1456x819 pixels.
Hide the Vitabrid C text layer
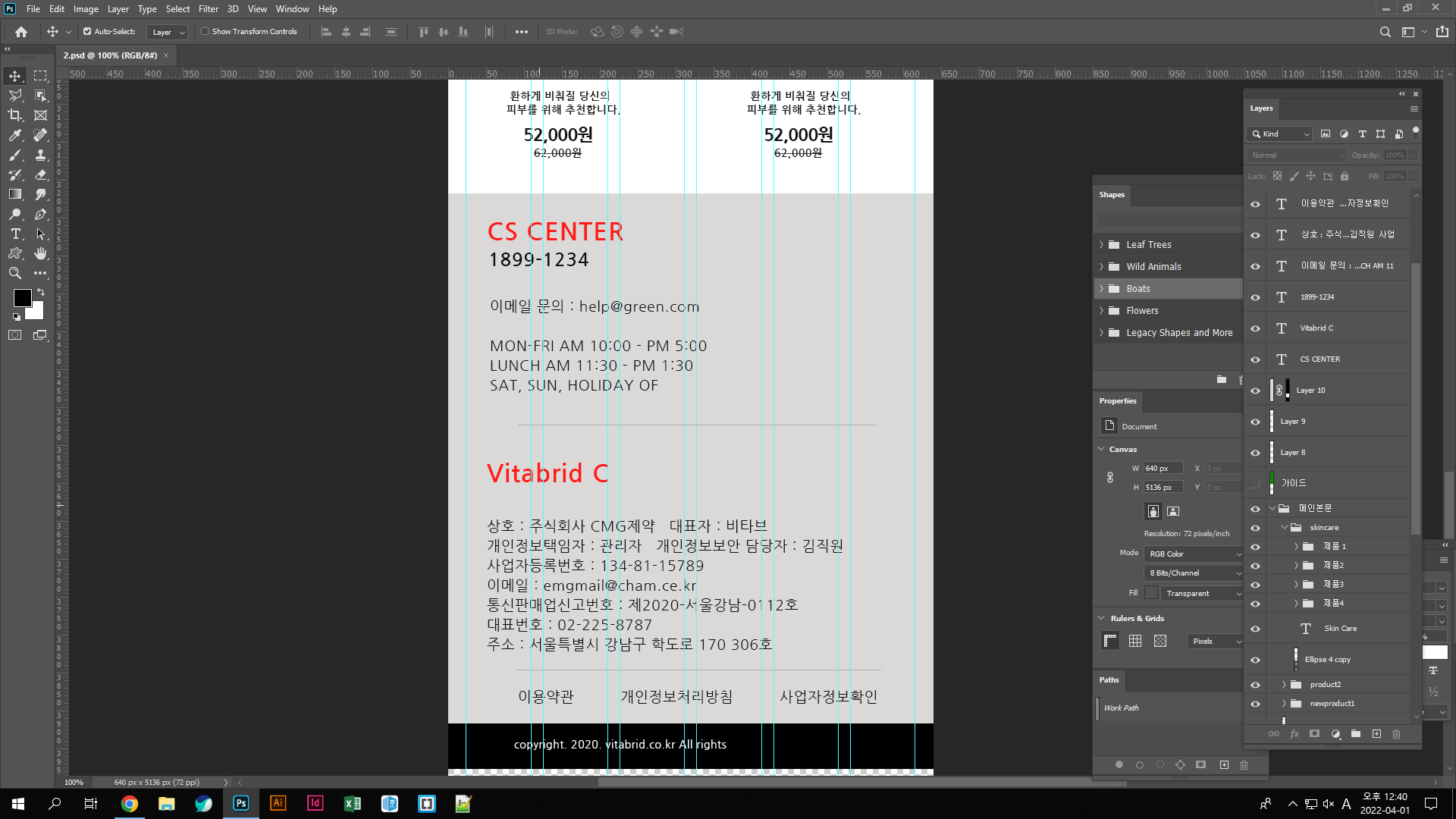(1255, 328)
